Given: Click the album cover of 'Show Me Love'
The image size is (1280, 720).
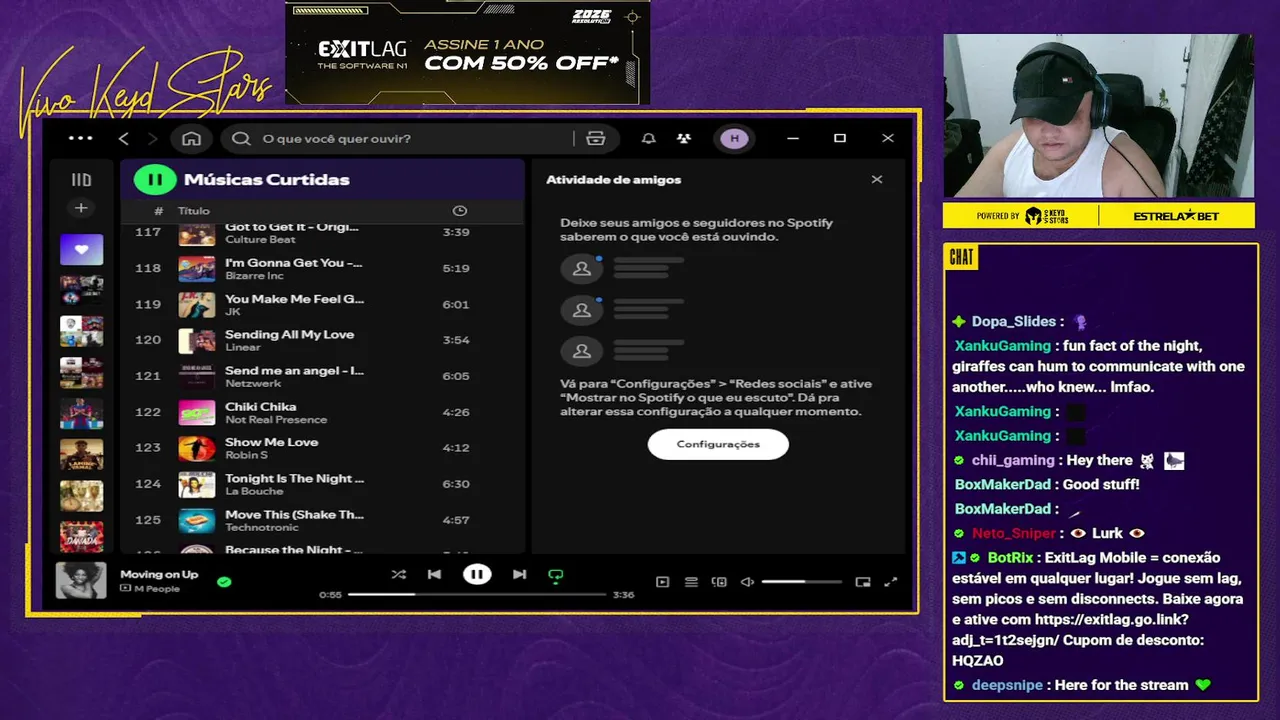Looking at the screenshot, I should (197, 448).
